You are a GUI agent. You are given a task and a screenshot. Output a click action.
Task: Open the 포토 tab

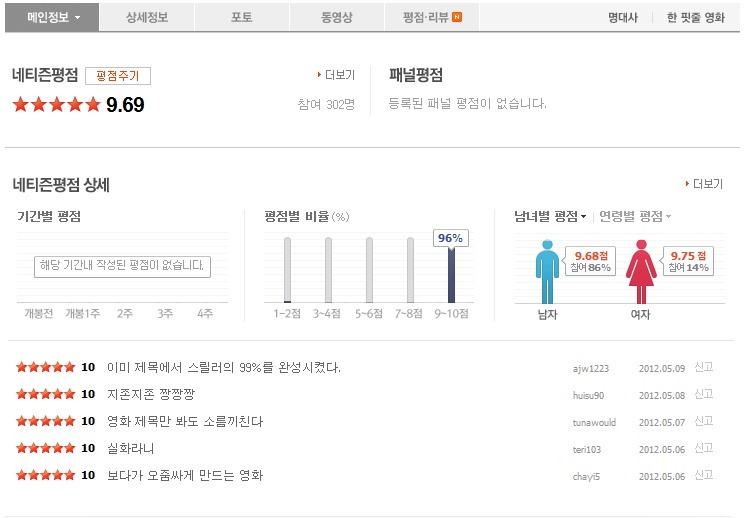(241, 17)
